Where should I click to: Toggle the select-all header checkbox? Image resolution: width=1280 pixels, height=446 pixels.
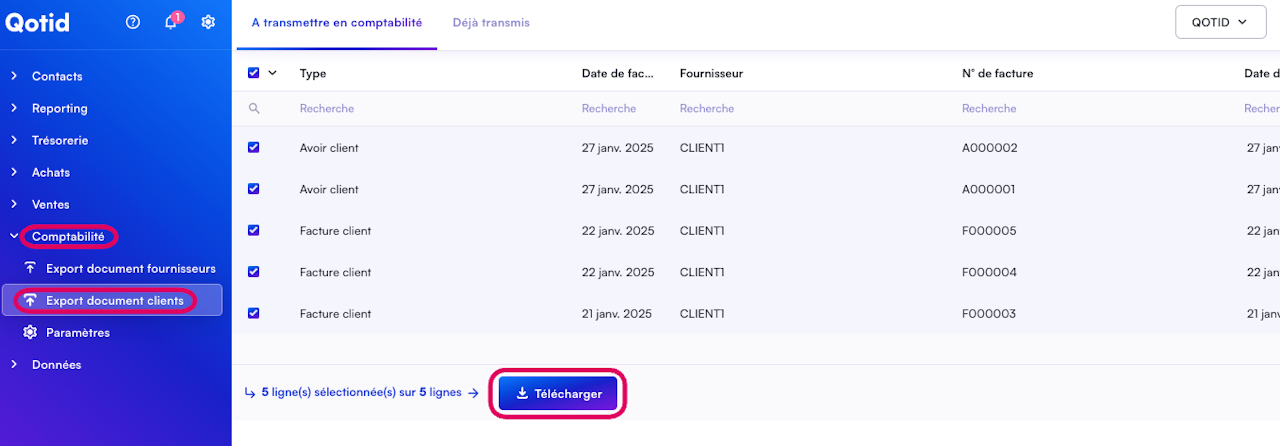(x=253, y=73)
